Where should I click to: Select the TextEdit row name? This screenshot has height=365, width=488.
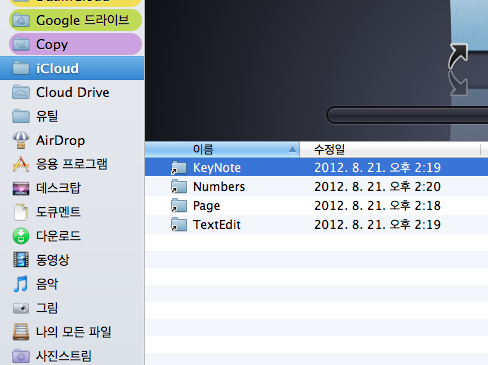coord(217,225)
